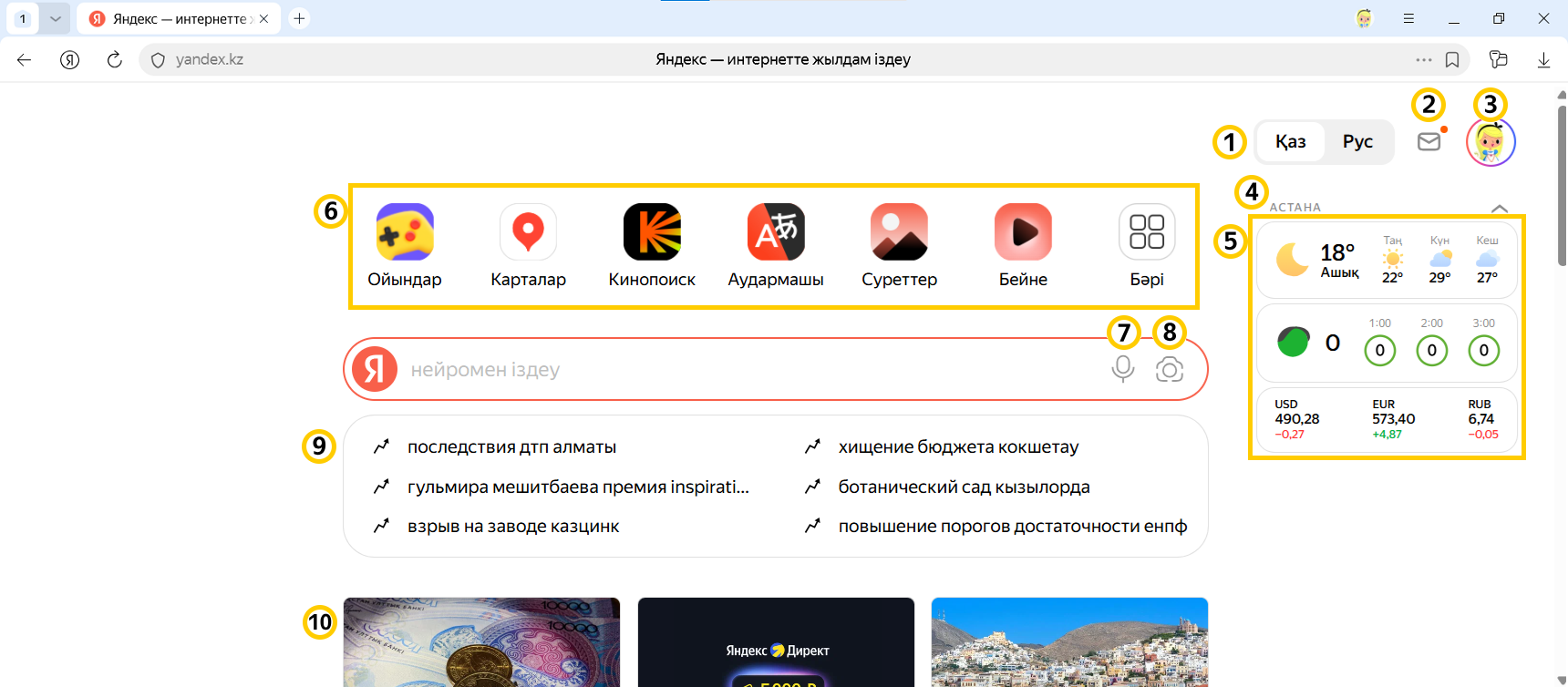Open the Бейне video service
The width and height of the screenshot is (1568, 687).
coord(1023,246)
